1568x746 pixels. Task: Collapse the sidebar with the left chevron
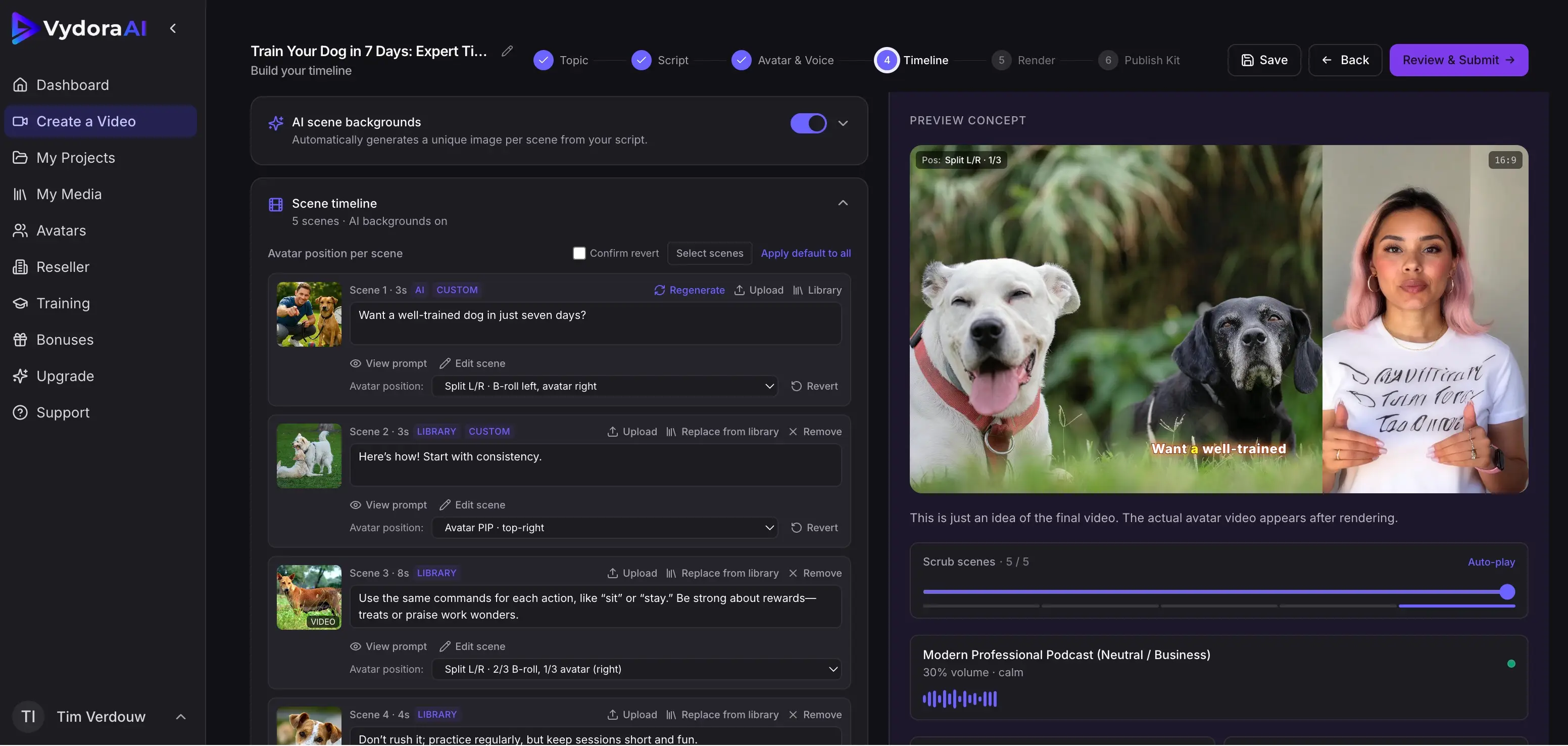click(173, 28)
